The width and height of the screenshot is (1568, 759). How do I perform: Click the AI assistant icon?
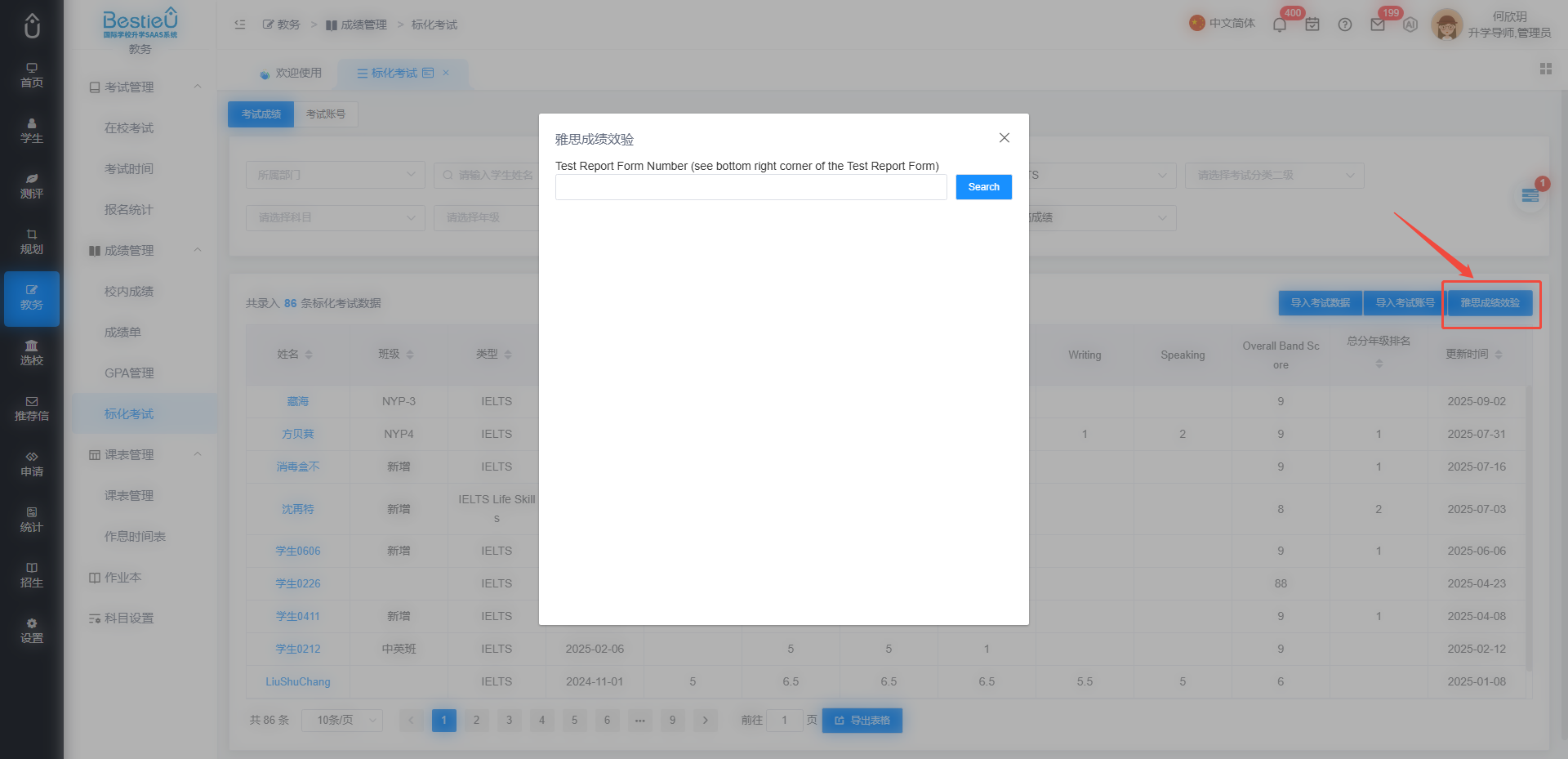[1410, 25]
